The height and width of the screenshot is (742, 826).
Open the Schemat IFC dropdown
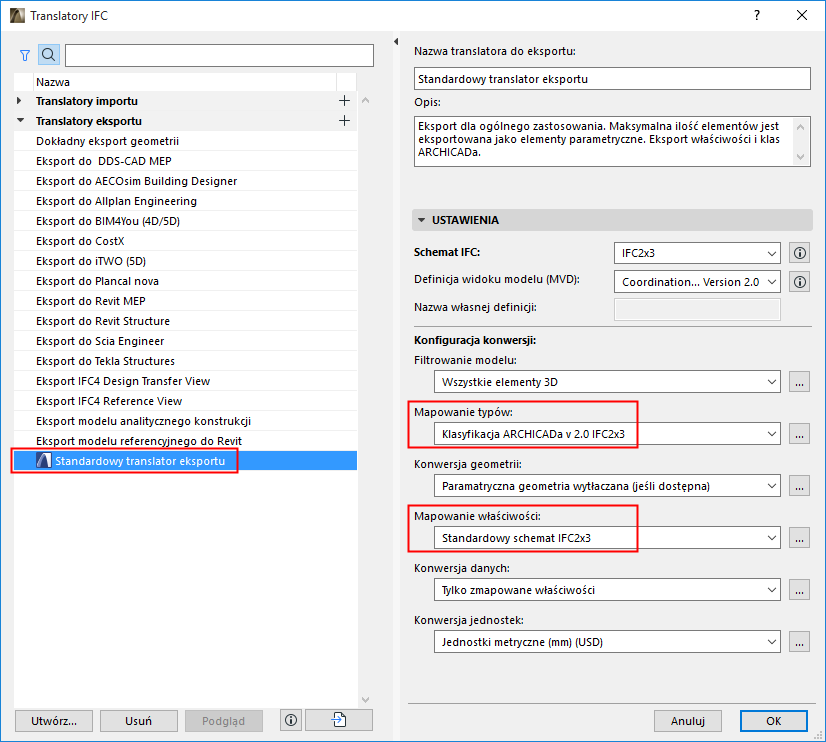[697, 253]
